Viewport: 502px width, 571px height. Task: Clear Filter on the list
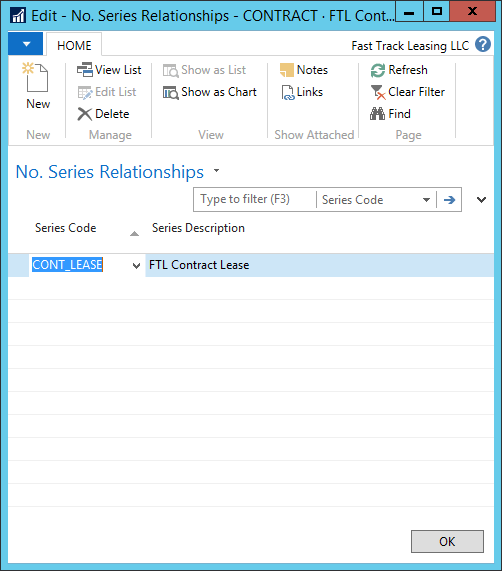coord(408,92)
